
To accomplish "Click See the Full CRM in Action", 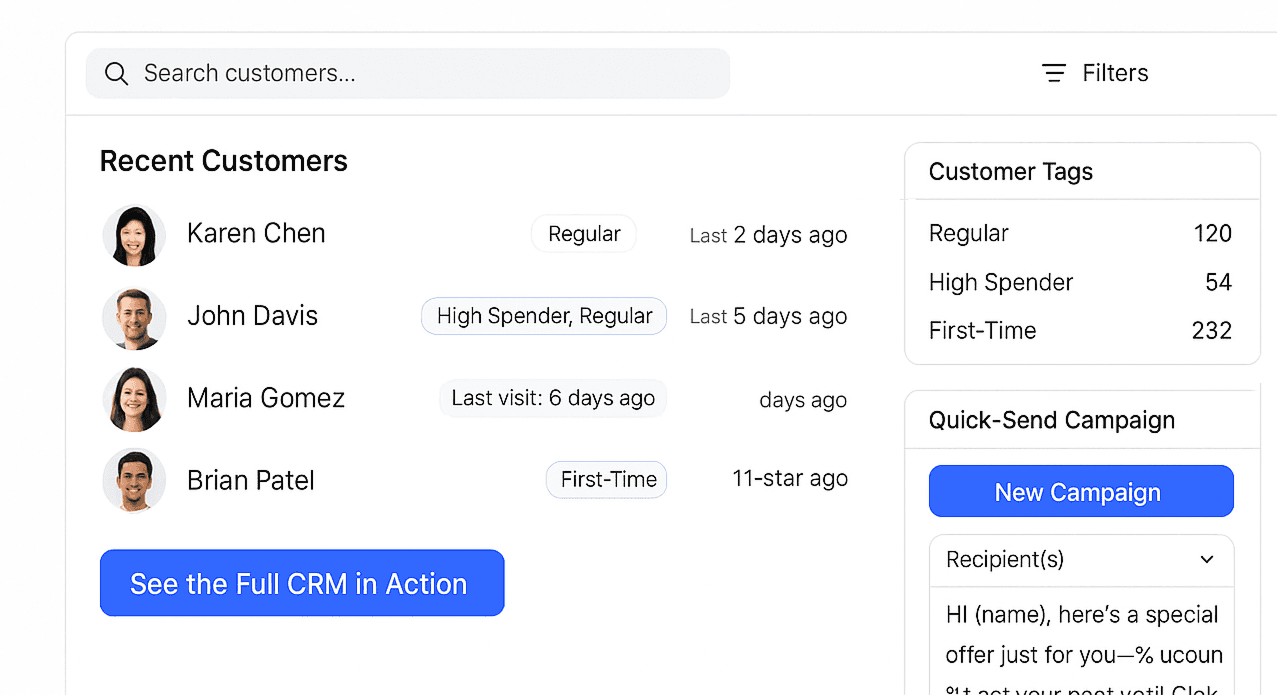I will (301, 583).
